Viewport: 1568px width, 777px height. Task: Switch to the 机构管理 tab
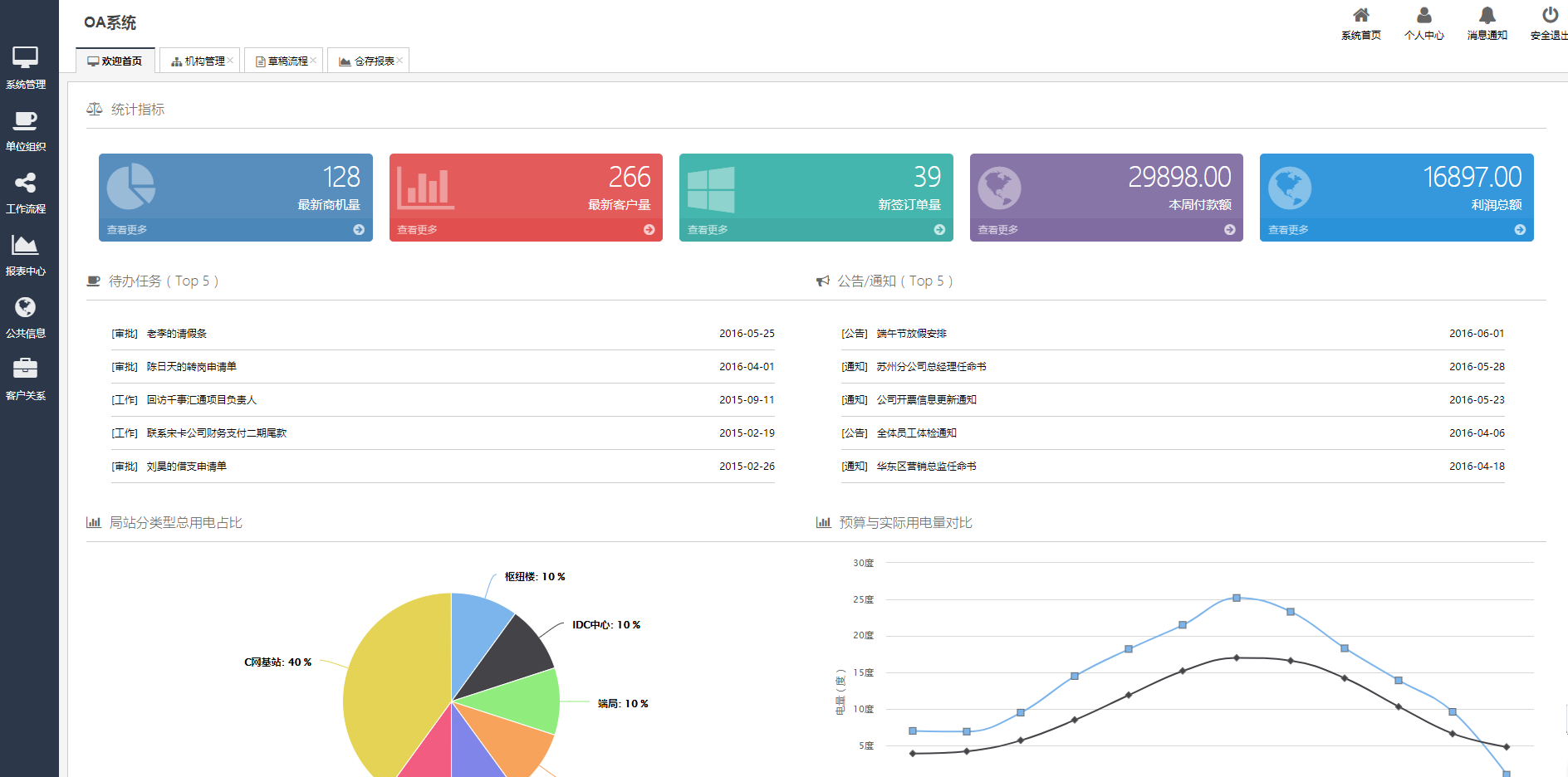click(x=198, y=61)
